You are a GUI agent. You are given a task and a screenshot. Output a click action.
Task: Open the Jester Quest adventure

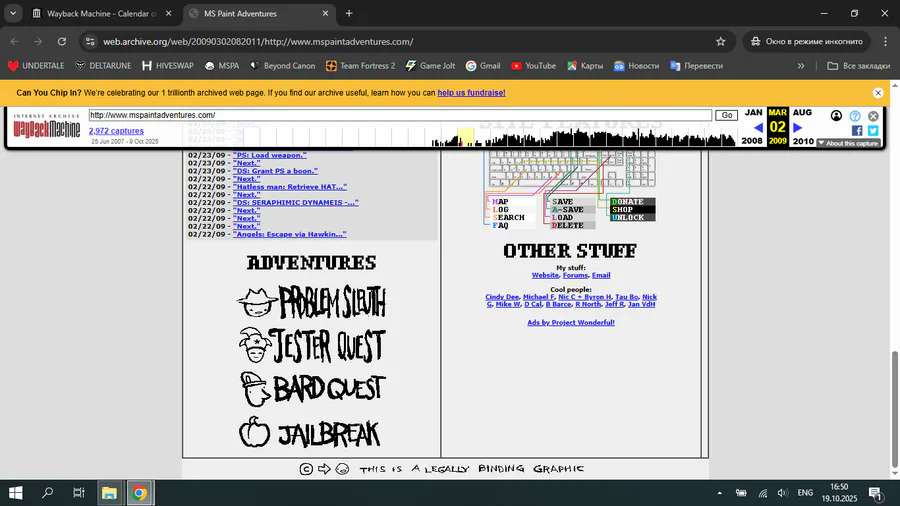pyautogui.click(x=312, y=345)
